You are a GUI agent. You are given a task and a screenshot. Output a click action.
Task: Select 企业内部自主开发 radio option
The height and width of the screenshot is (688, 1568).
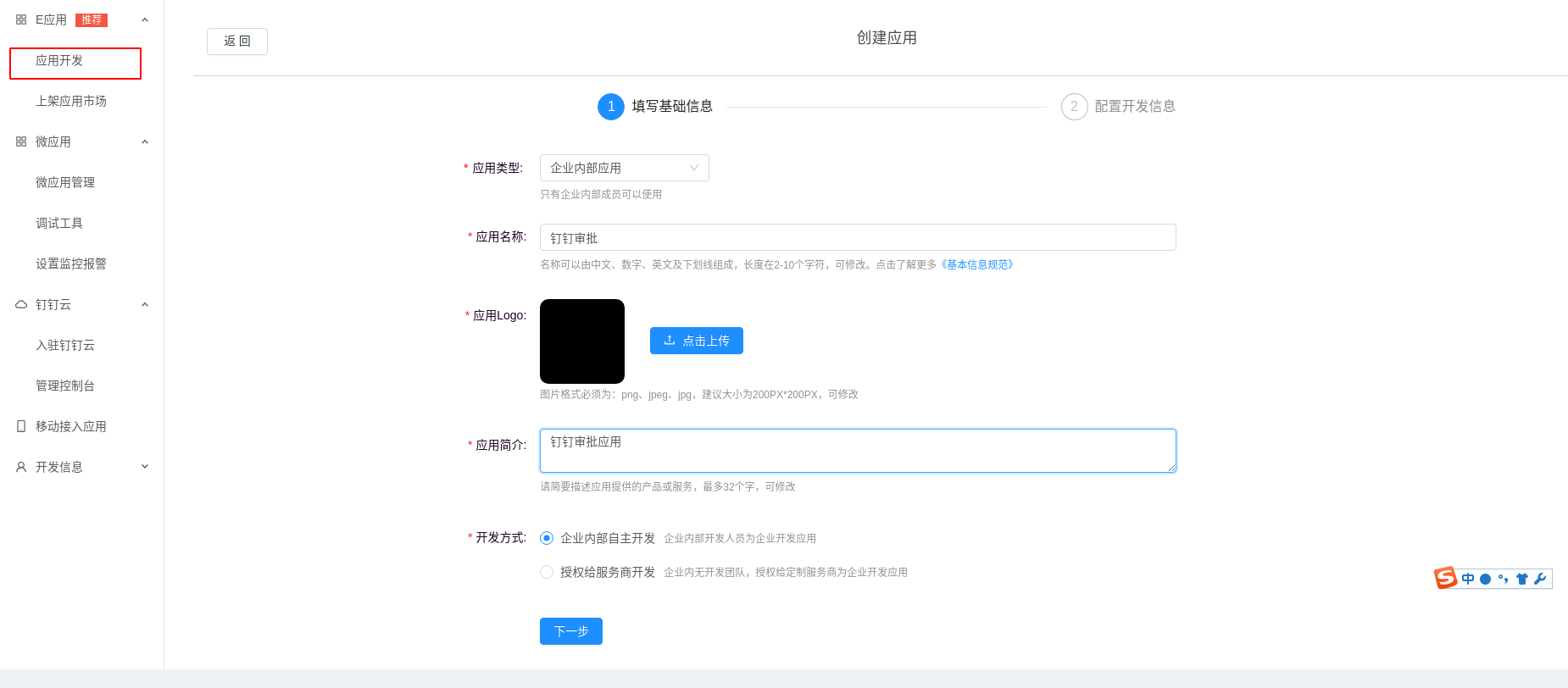click(547, 538)
